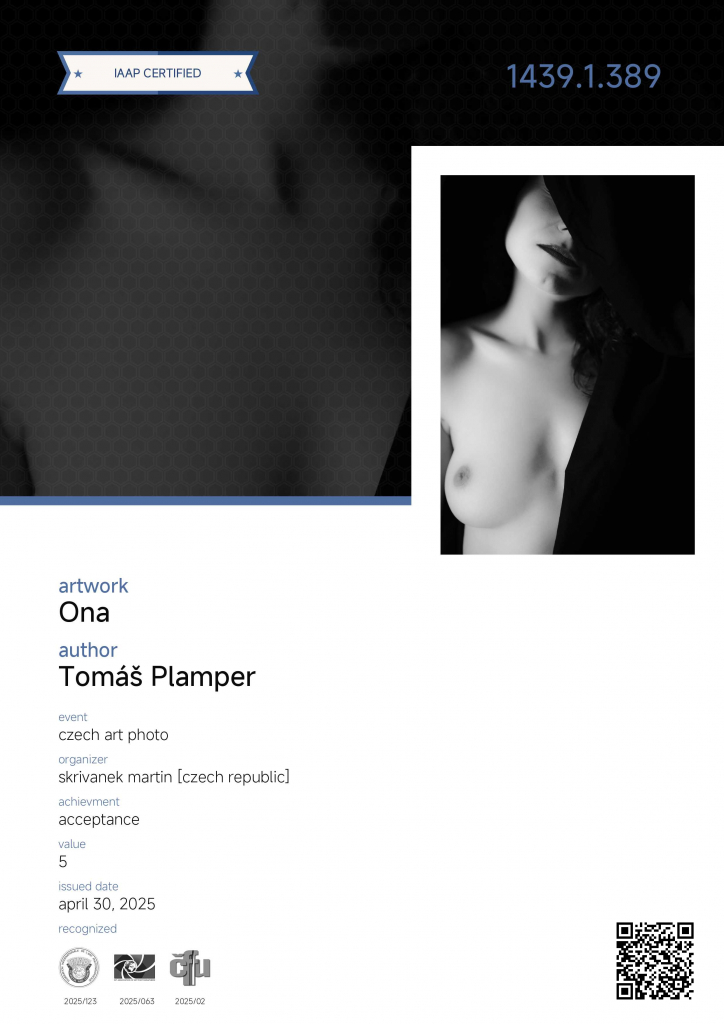
Task: Click the achievement value acceptance
Action: [99, 820]
